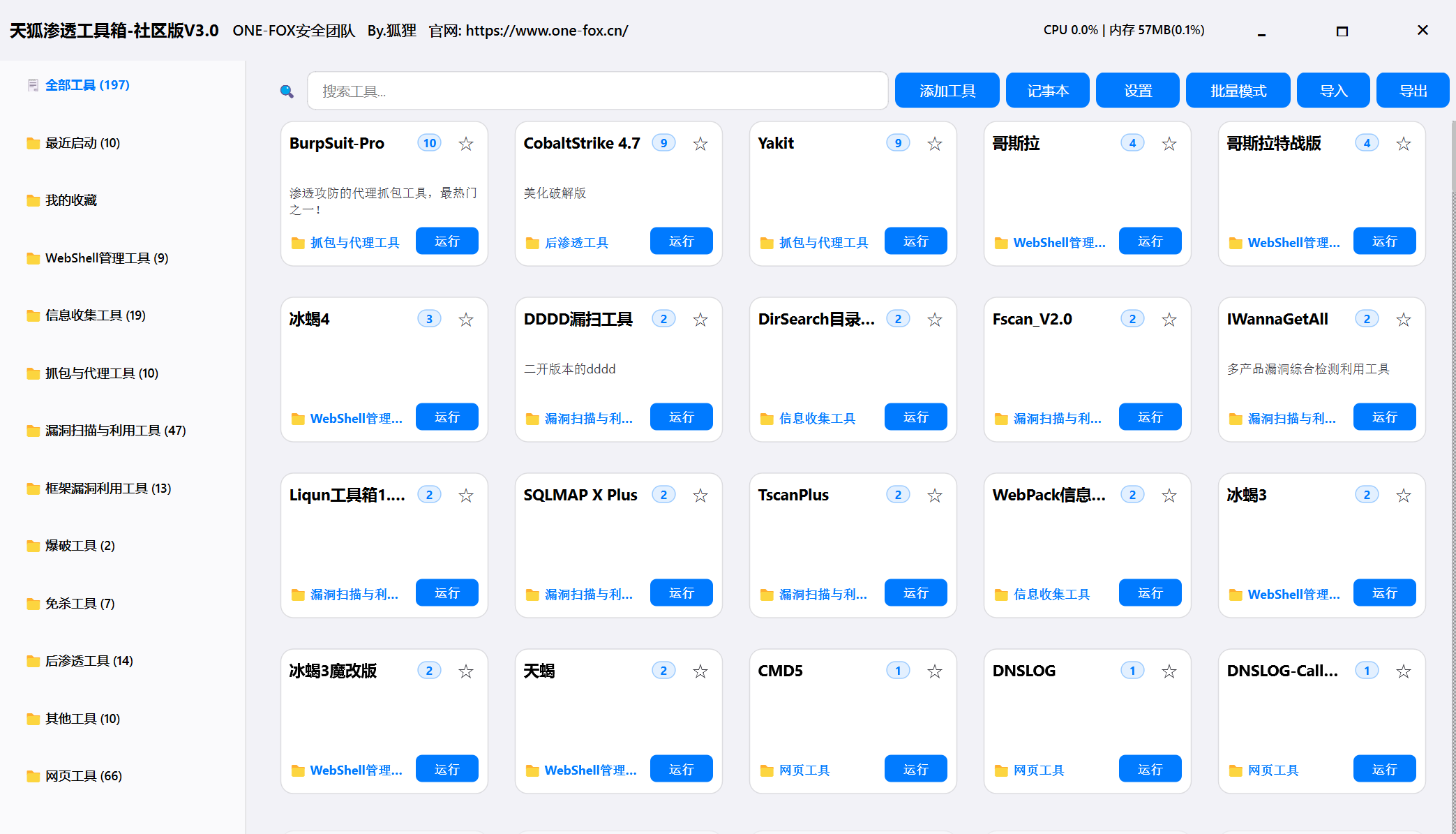This screenshot has width=1456, height=834.
Task: Click the star icon on the DNSLOG card
Action: (x=1169, y=671)
